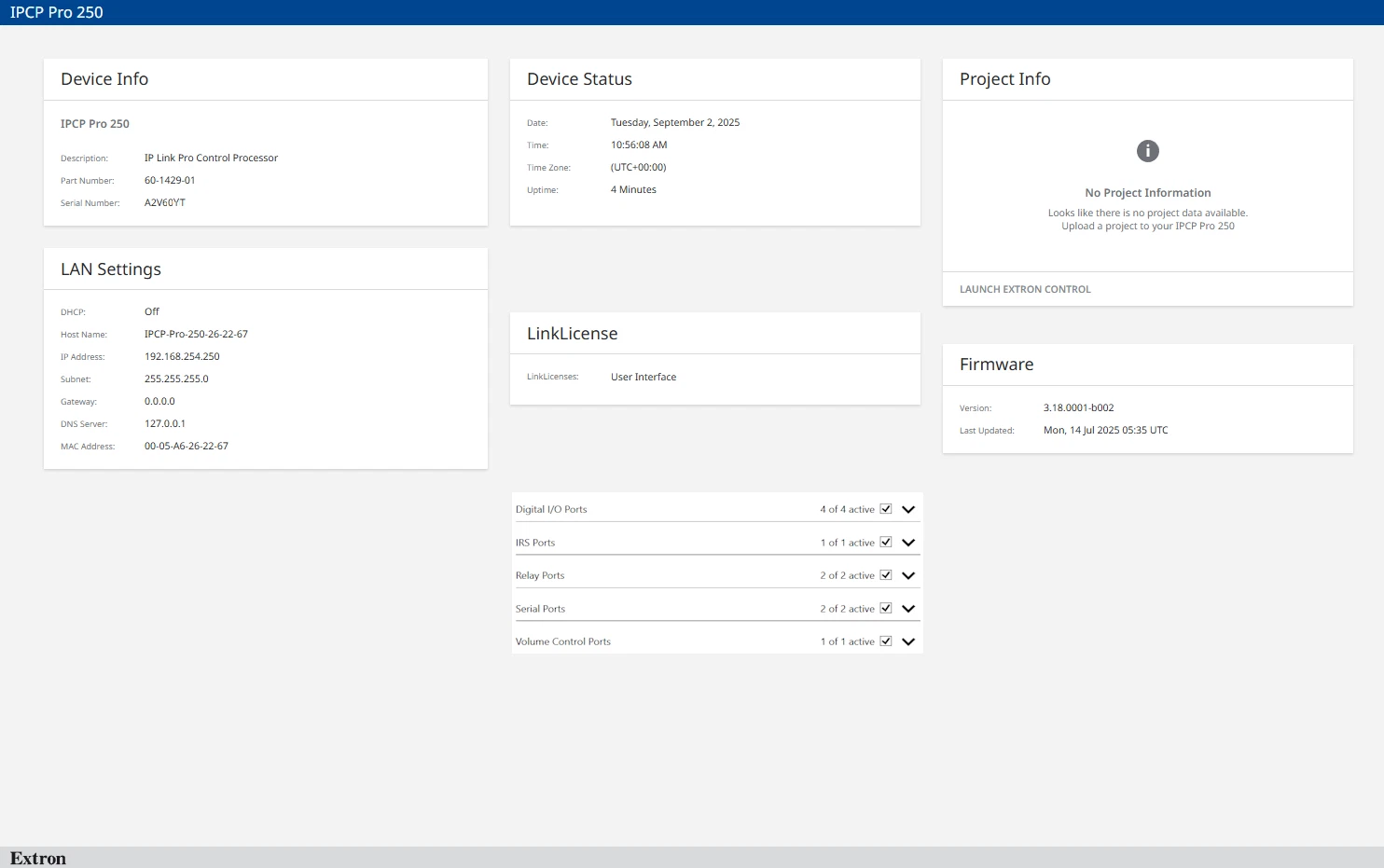Image resolution: width=1384 pixels, height=868 pixels.
Task: Expand the Serial Ports chevron
Action: (908, 609)
